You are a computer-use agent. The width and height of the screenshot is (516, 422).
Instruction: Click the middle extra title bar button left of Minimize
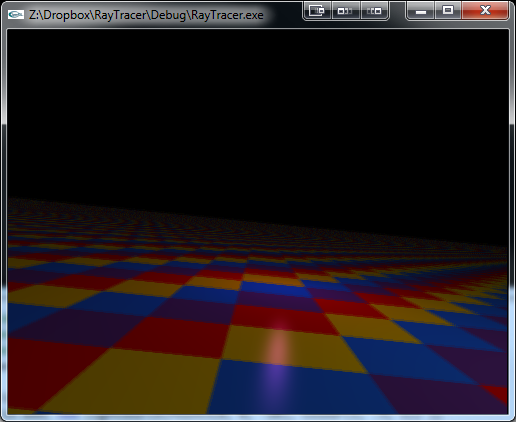click(x=346, y=10)
